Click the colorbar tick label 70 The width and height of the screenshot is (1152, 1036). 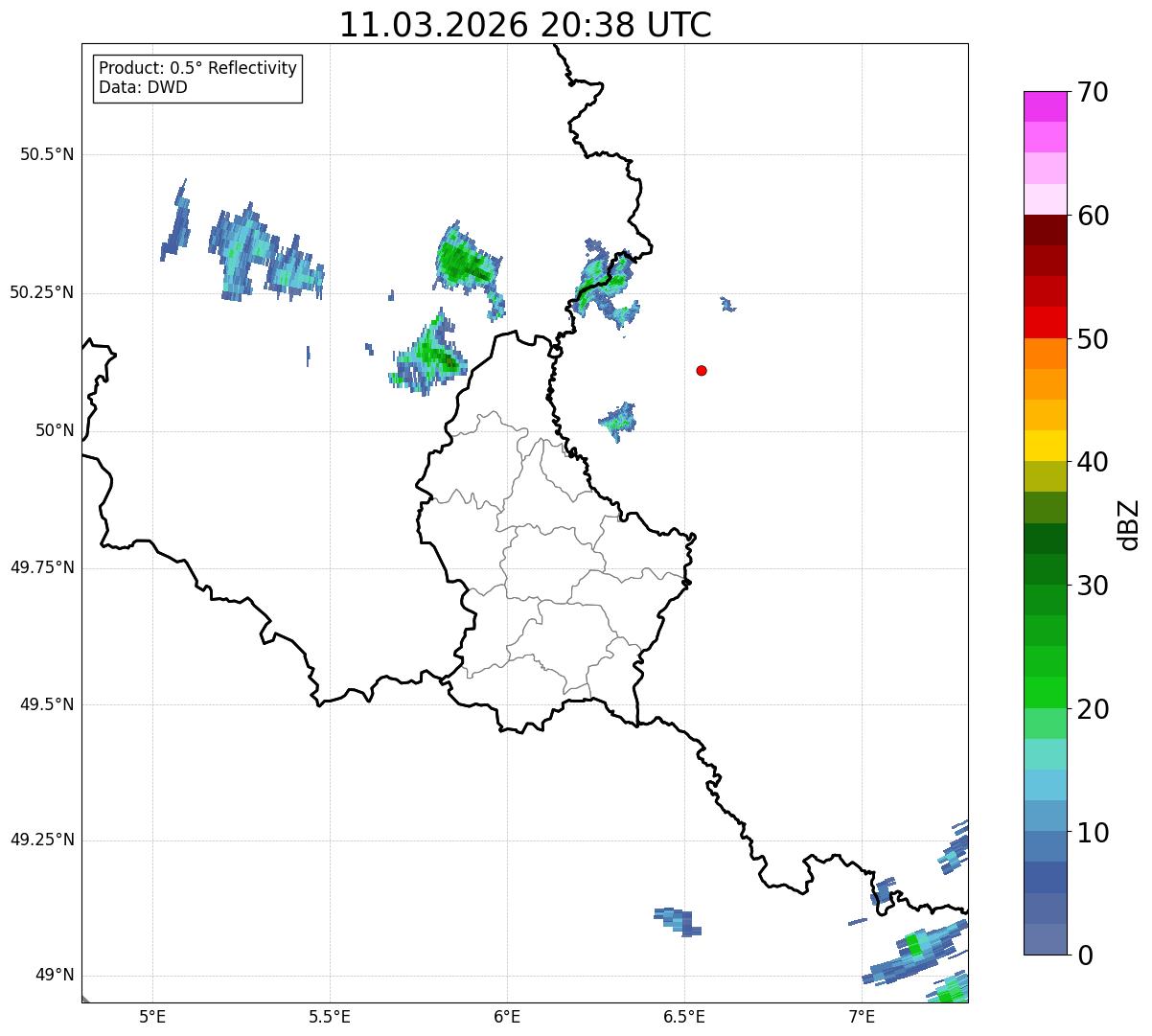1093,93
